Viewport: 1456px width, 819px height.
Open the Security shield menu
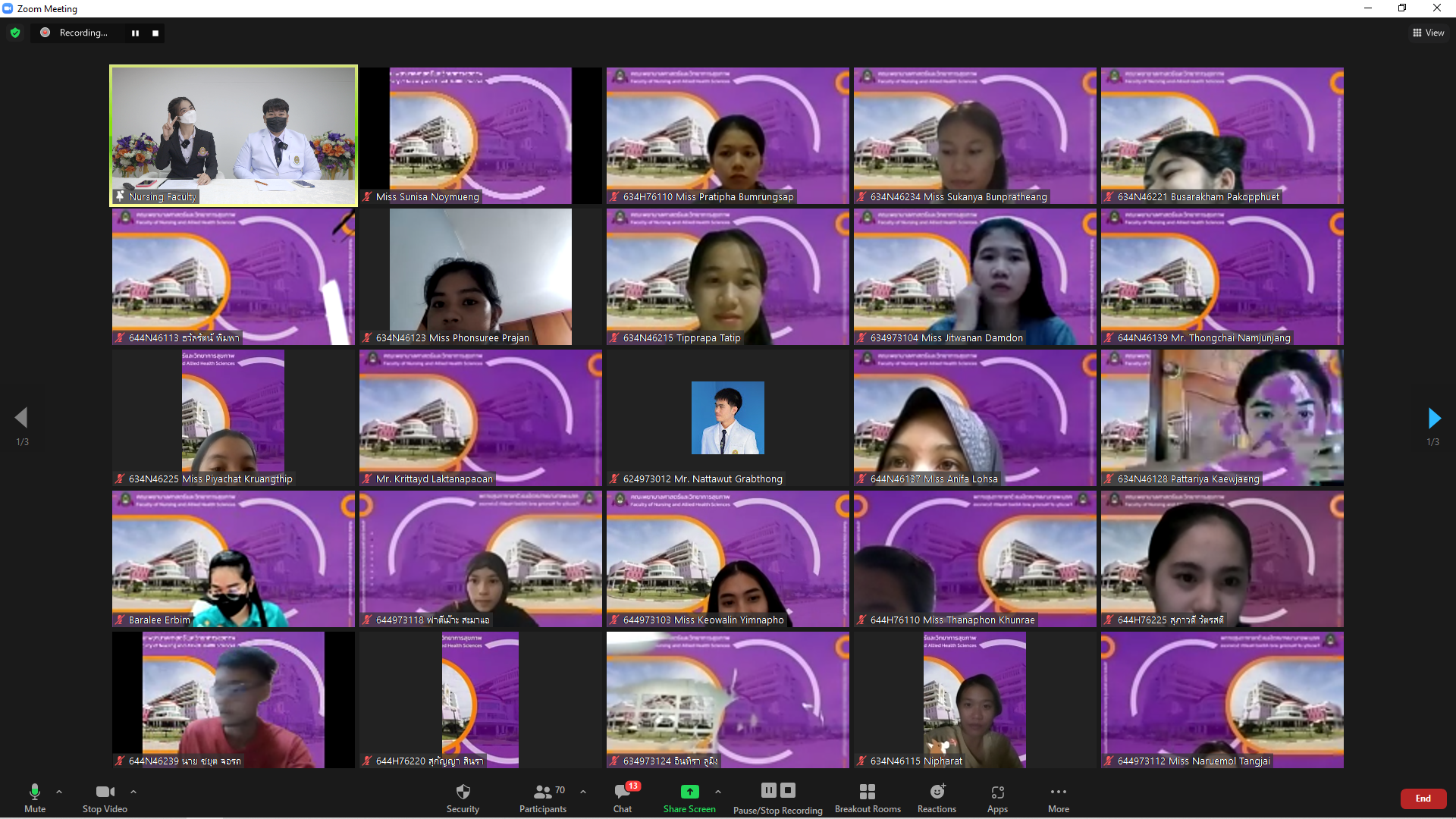pos(463,797)
